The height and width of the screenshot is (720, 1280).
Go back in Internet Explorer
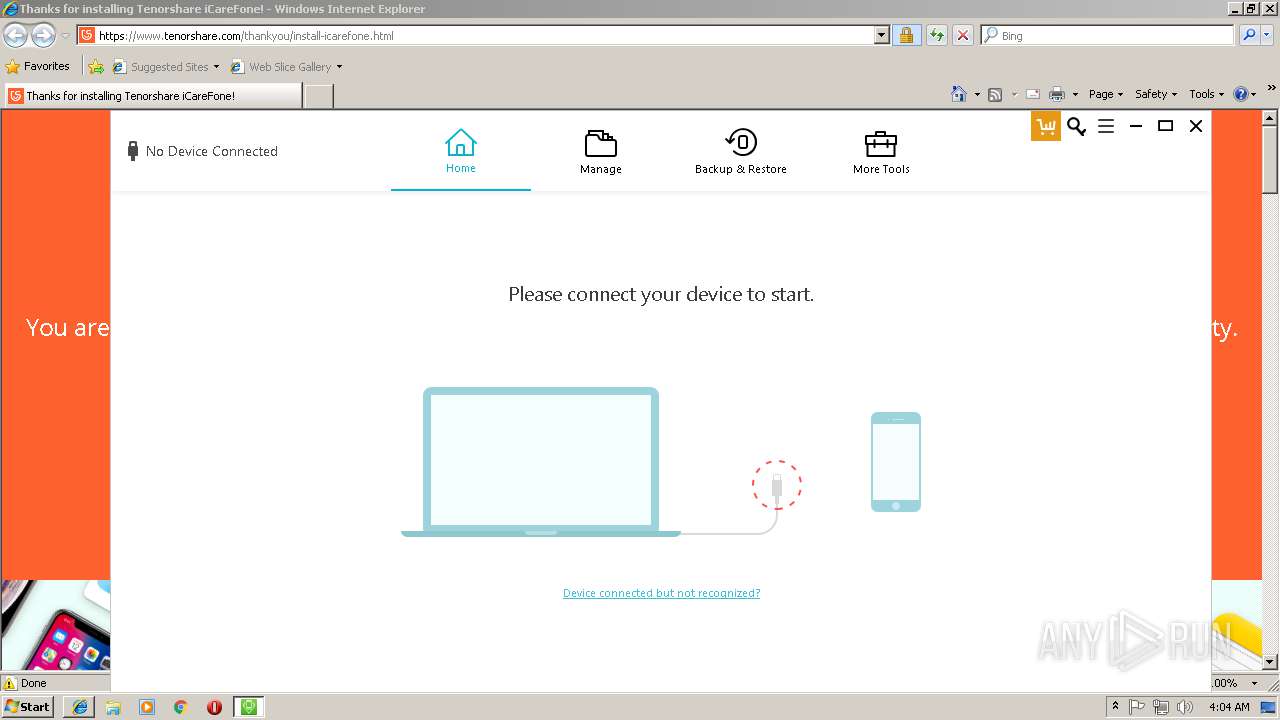[15, 36]
